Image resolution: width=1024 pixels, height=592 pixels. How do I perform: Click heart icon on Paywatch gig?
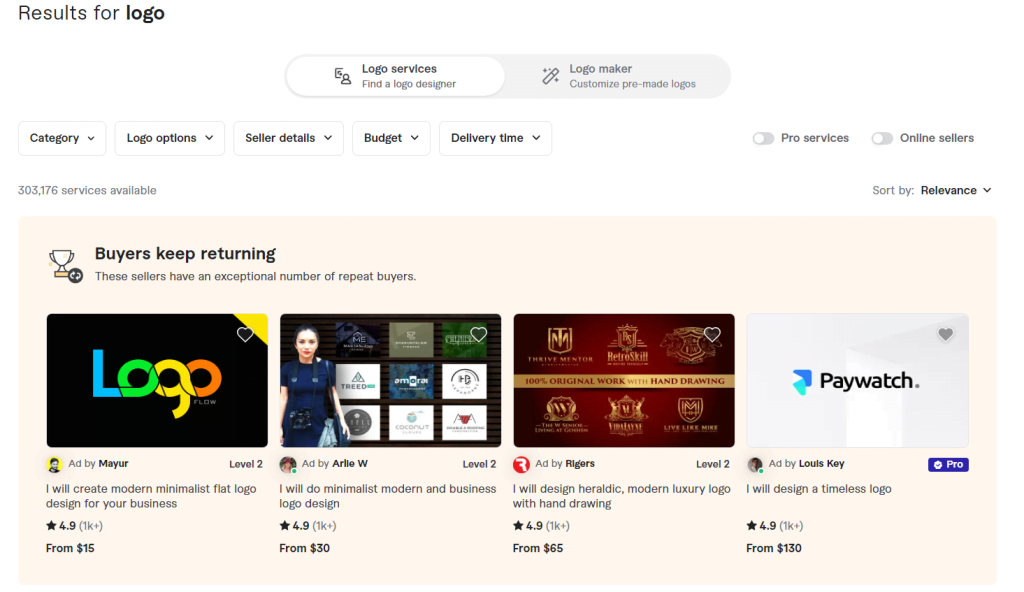pos(945,335)
